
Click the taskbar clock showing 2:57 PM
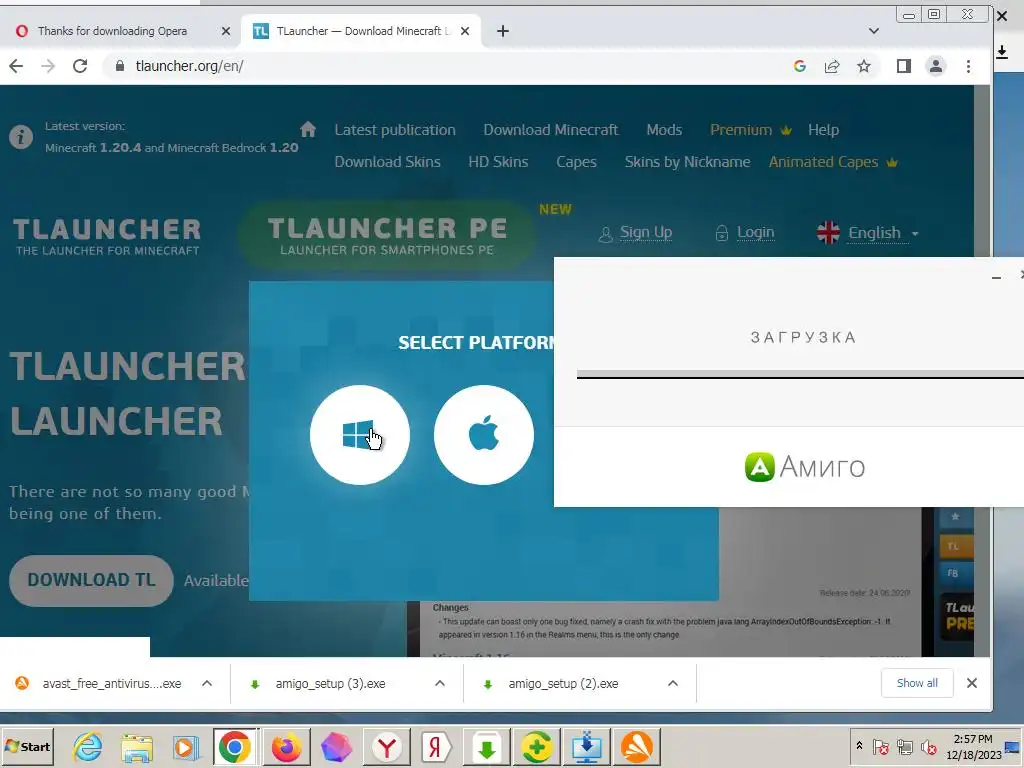click(x=973, y=746)
